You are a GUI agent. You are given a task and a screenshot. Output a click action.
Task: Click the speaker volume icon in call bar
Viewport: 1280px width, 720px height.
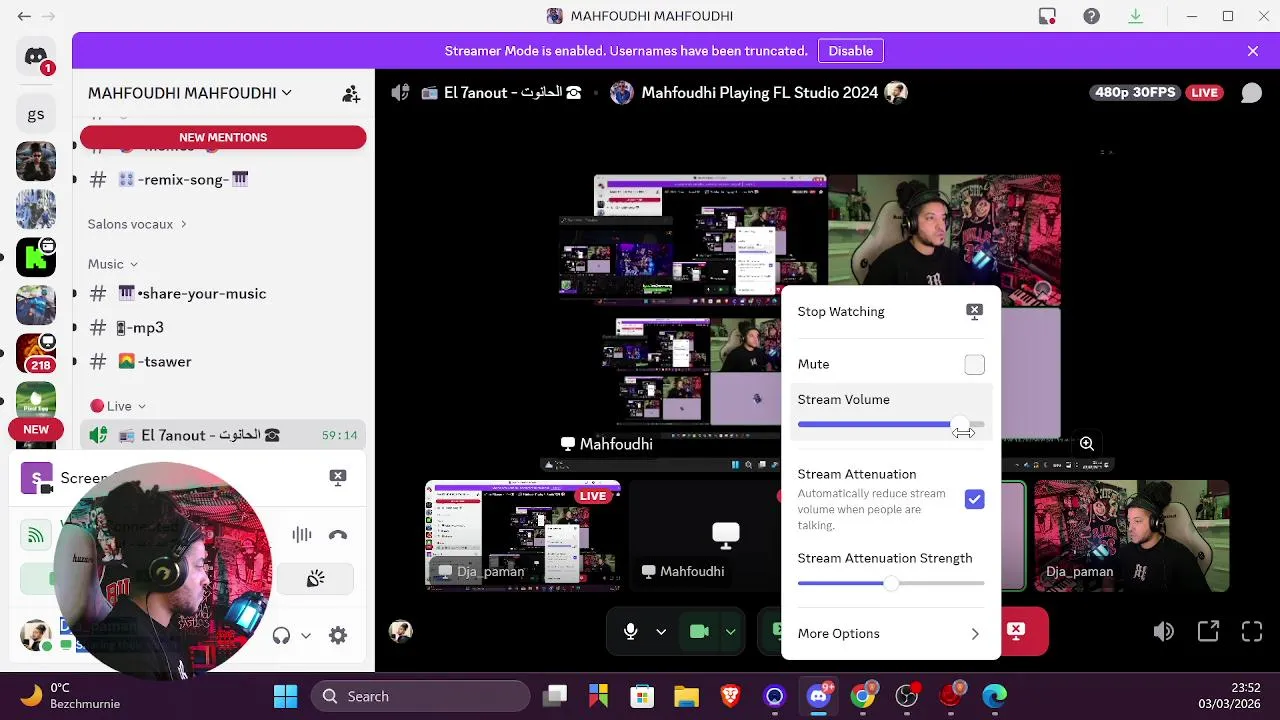(1163, 631)
